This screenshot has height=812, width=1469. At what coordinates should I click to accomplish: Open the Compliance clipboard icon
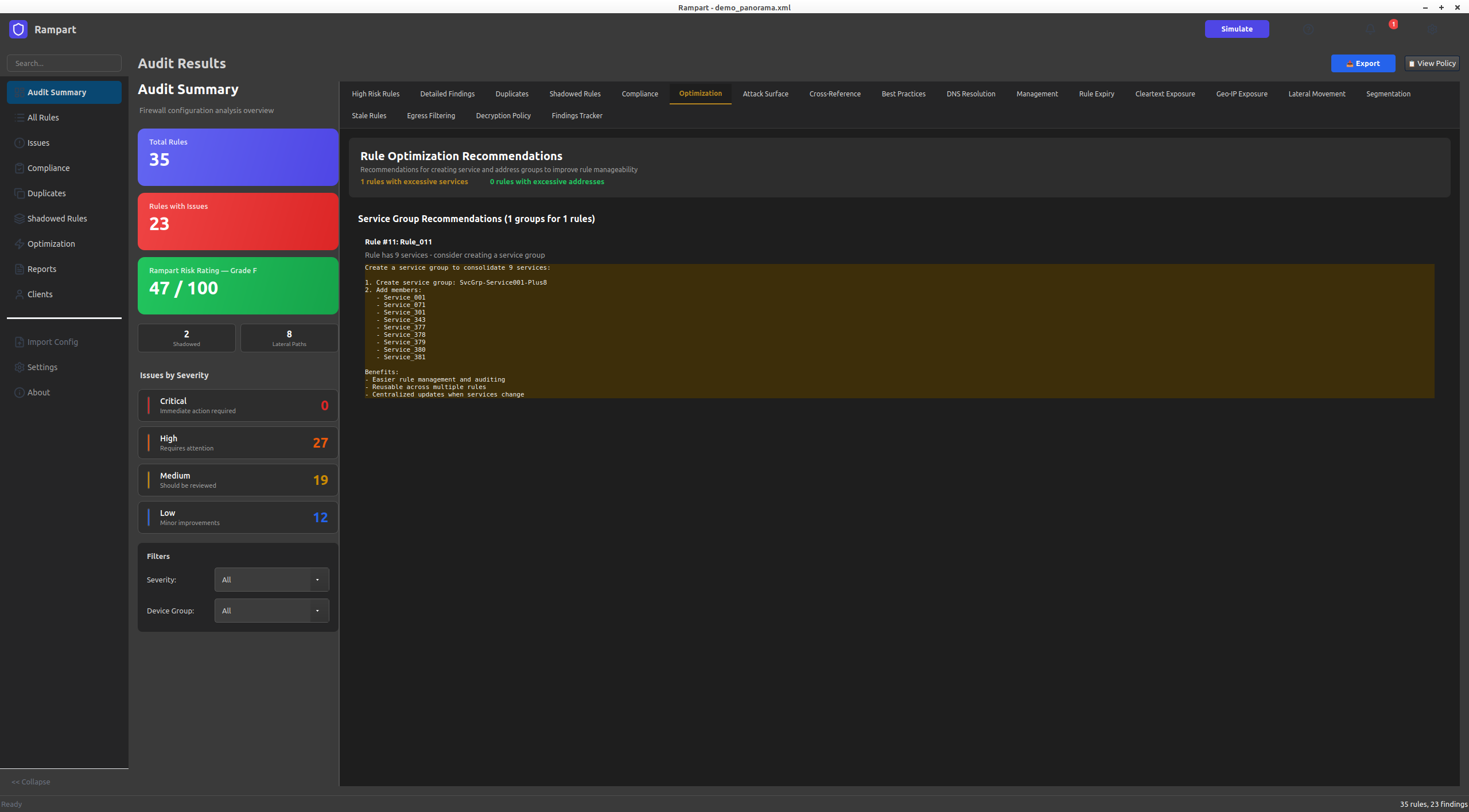pyautogui.click(x=19, y=168)
